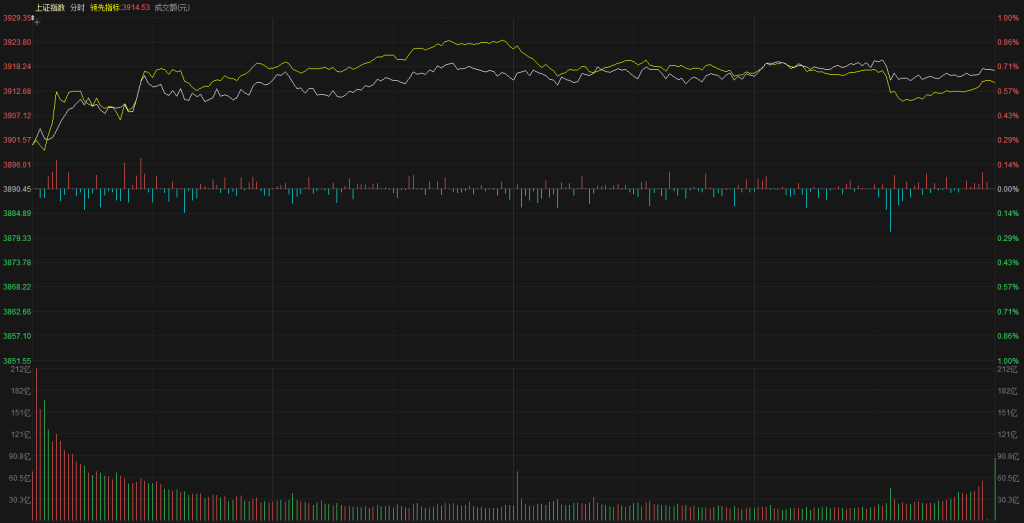The height and width of the screenshot is (523, 1024).
Task: Click the left 212亿 volume axis label
Action: (x=19, y=370)
